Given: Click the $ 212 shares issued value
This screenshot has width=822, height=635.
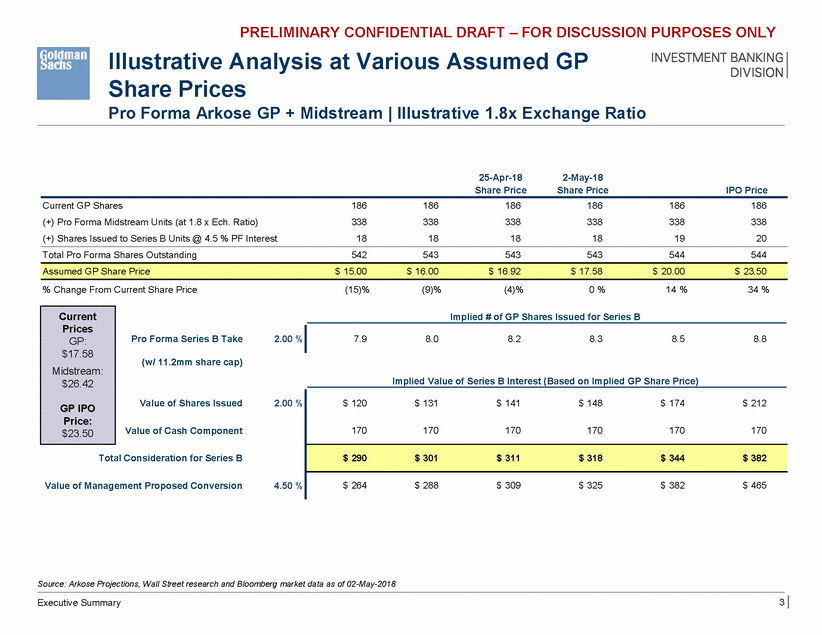Looking at the screenshot, I should (754, 403).
